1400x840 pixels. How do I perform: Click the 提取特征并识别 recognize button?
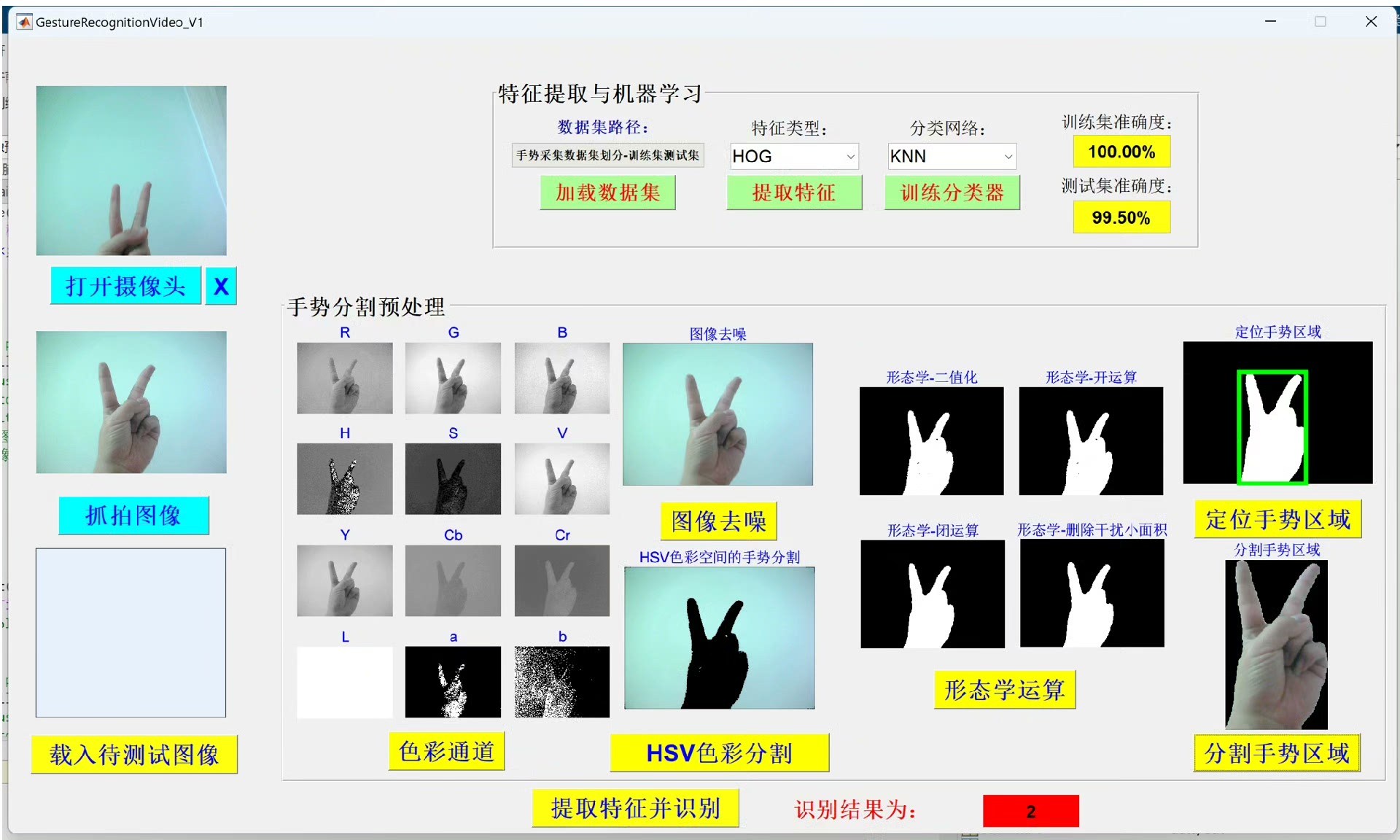pos(635,808)
